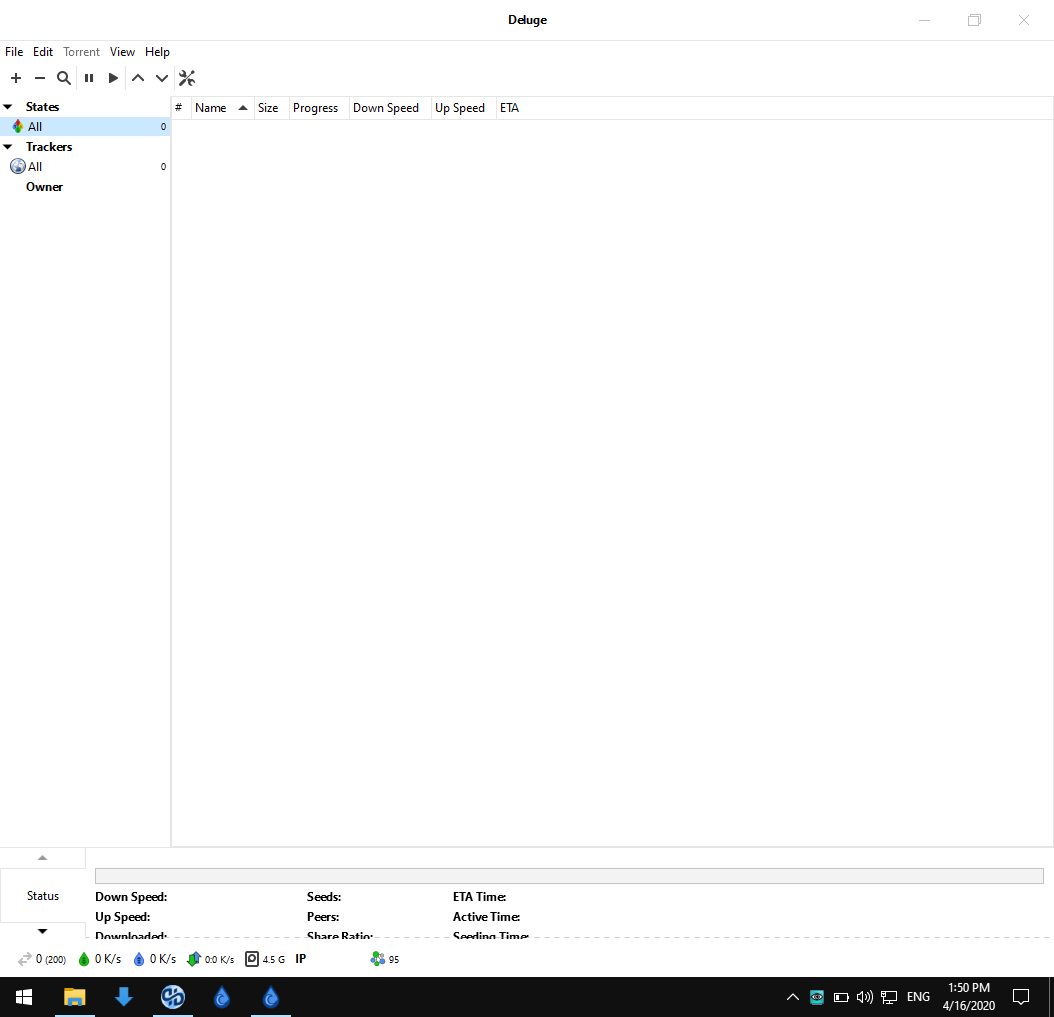Screen dimensions: 1054x1017
Task: Open the notification action center
Action: click(x=1021, y=997)
